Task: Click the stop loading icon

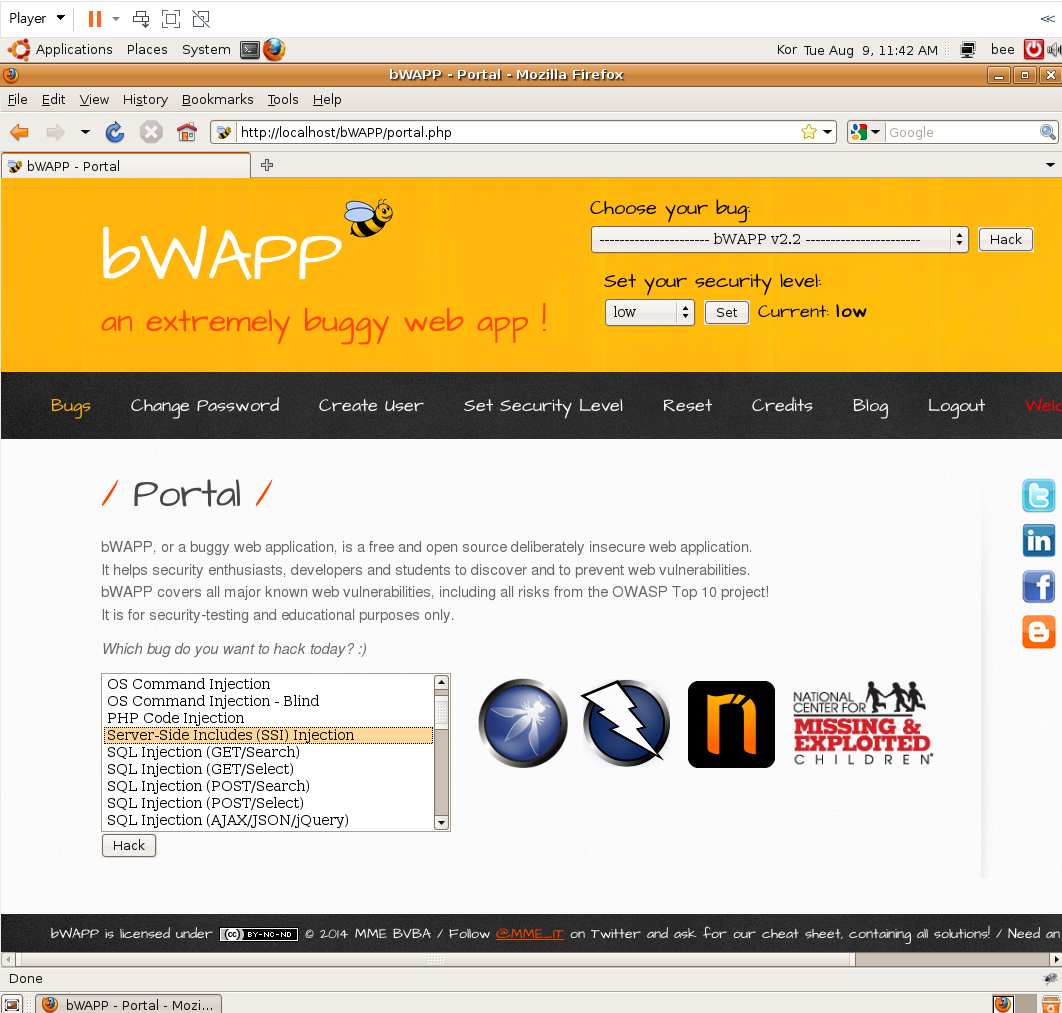Action: 151,132
